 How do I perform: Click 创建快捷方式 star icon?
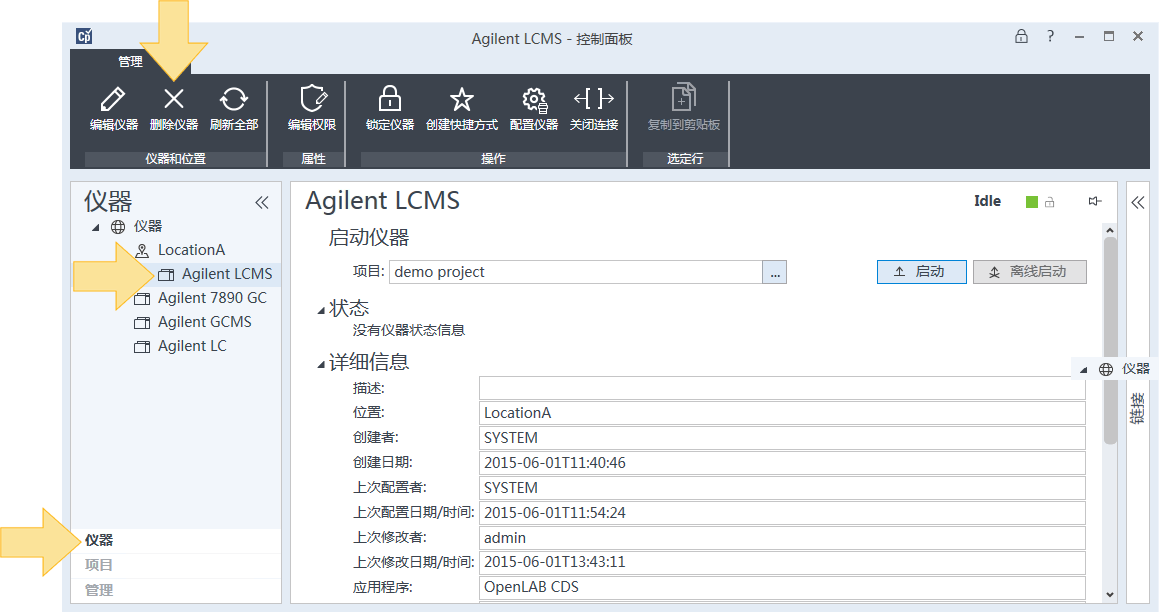tap(461, 99)
